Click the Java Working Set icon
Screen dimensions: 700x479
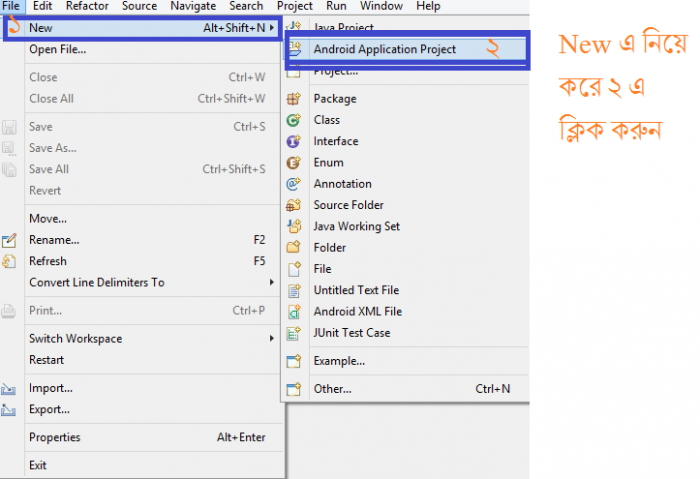(293, 226)
